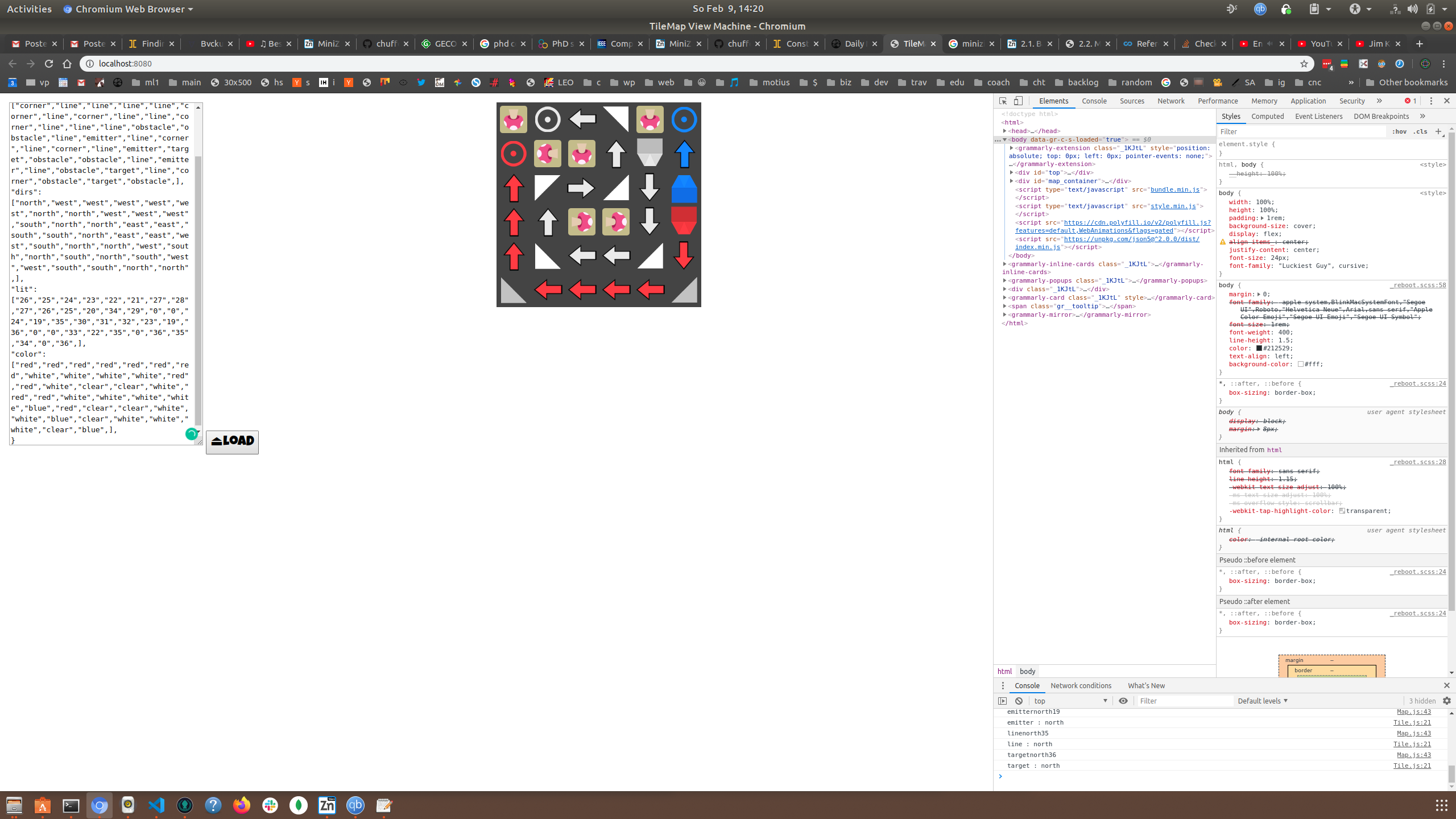Click the blue emitter tile in the tile map

point(684,188)
